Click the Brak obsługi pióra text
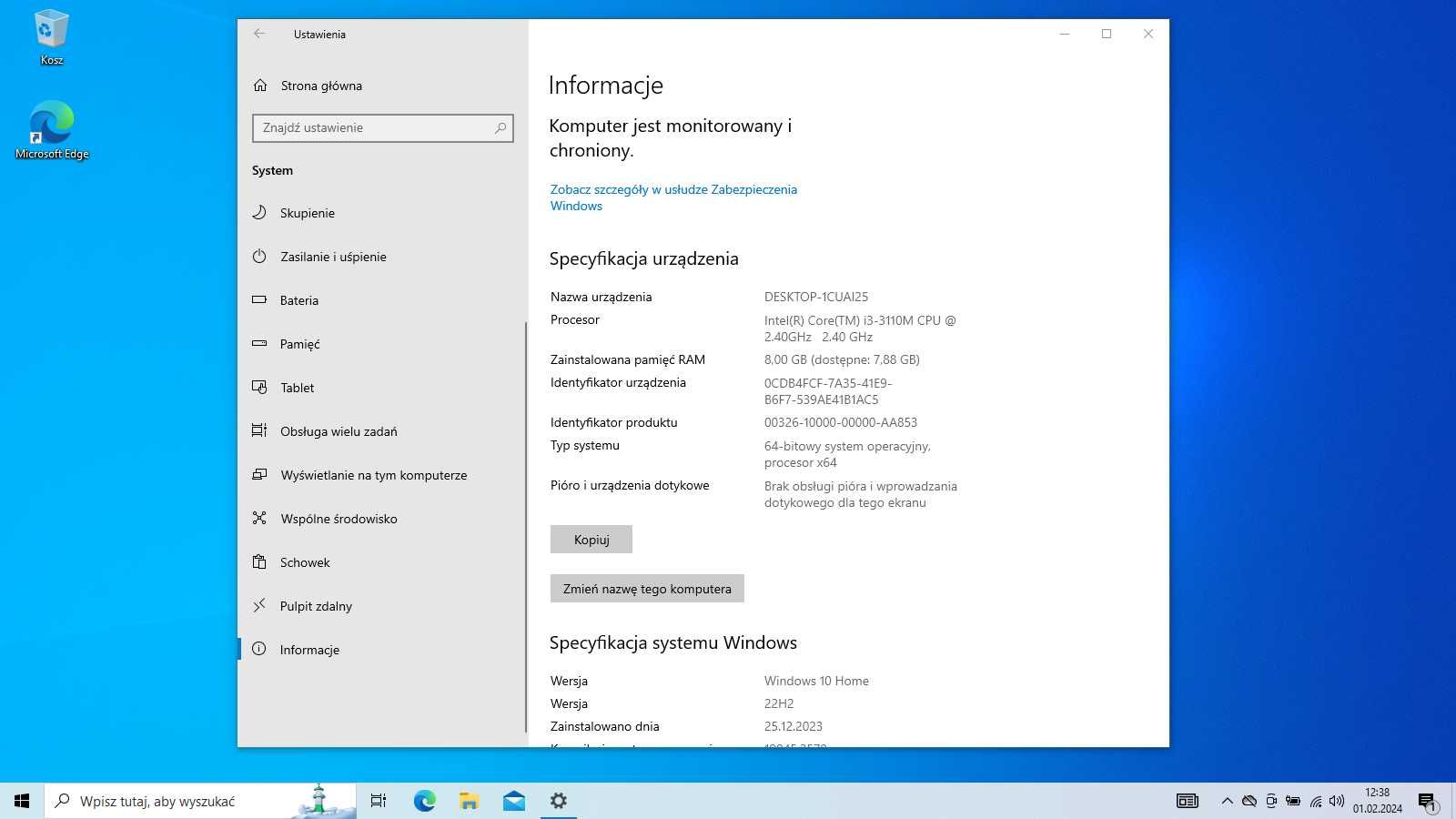The image size is (1456, 819). [x=861, y=494]
